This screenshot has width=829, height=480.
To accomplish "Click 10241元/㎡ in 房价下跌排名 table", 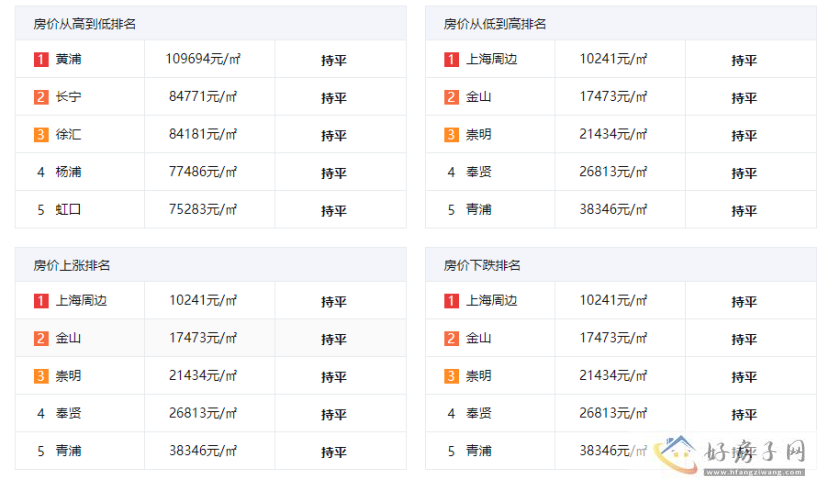I will [613, 300].
